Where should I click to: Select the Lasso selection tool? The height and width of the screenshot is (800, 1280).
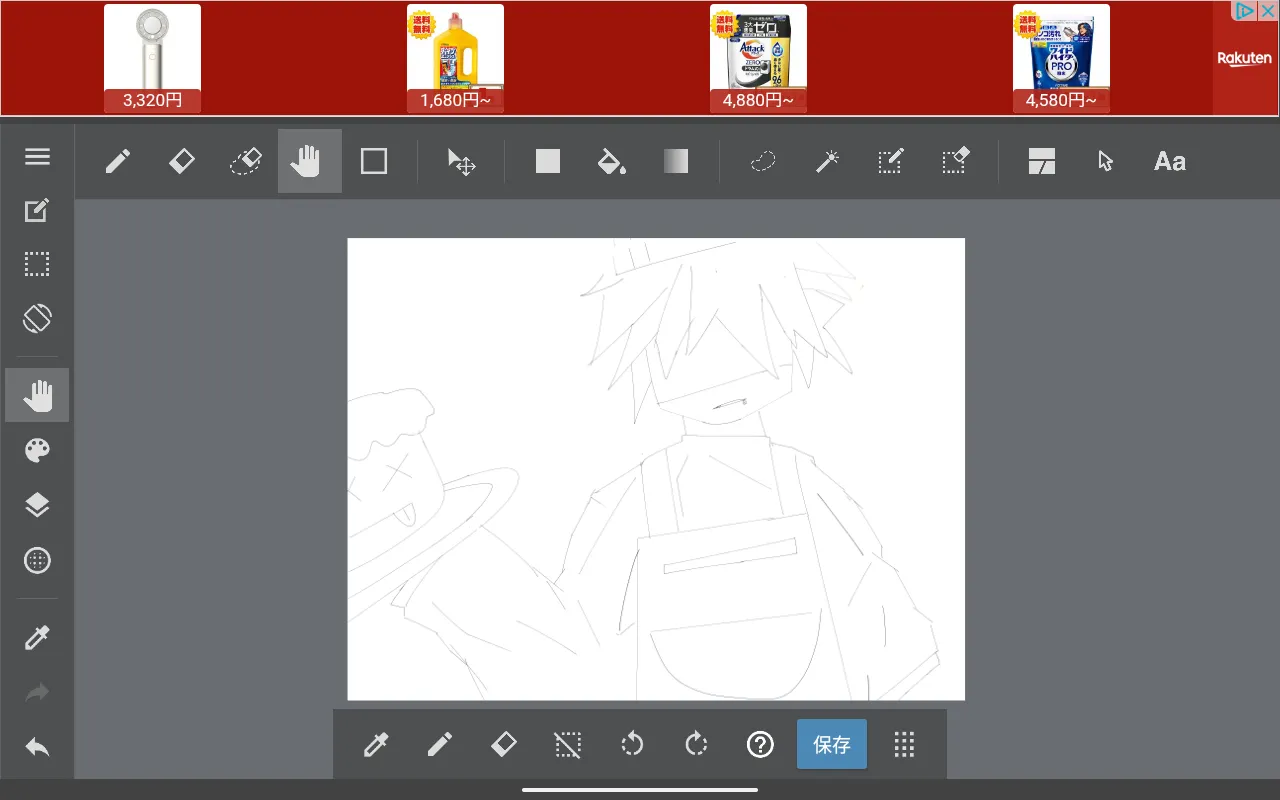click(763, 161)
